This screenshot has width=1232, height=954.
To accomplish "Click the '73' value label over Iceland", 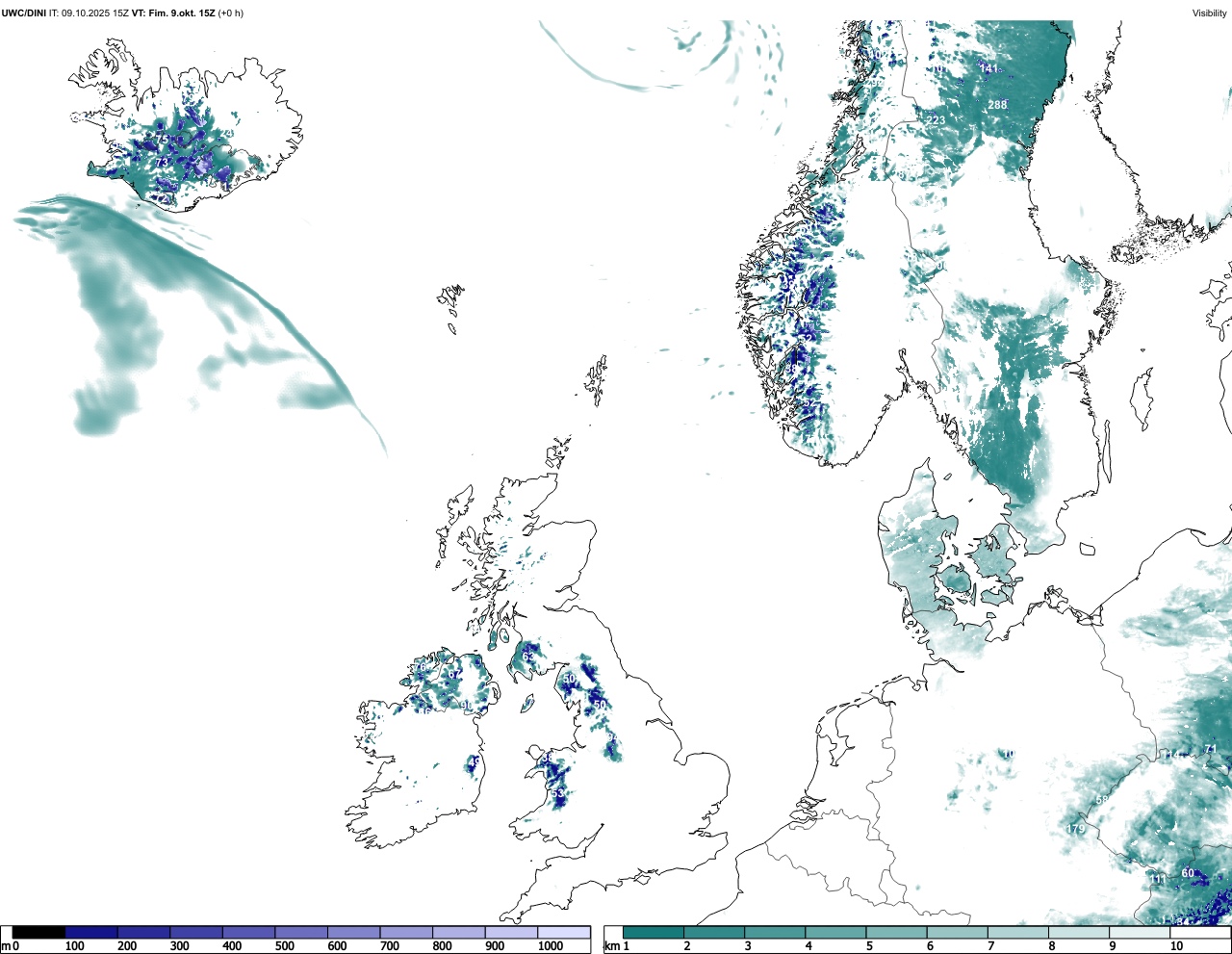I will coord(162,163).
